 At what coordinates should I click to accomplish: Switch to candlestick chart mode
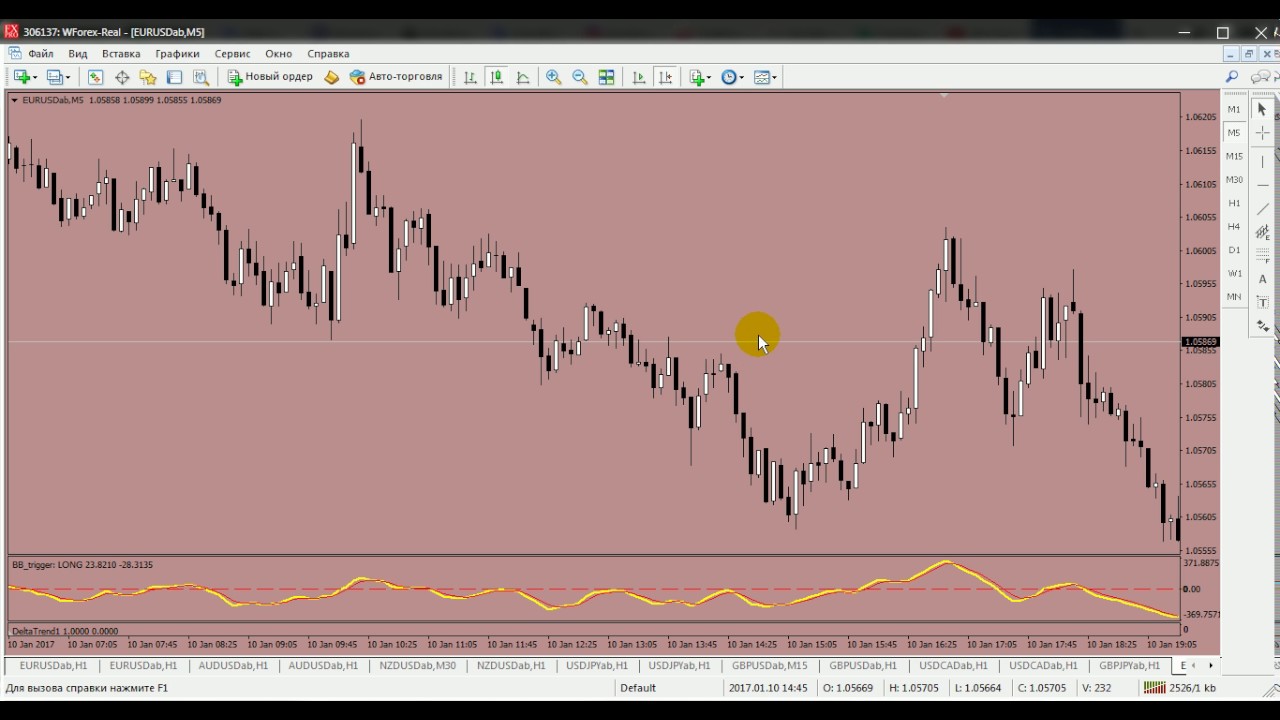(x=496, y=77)
